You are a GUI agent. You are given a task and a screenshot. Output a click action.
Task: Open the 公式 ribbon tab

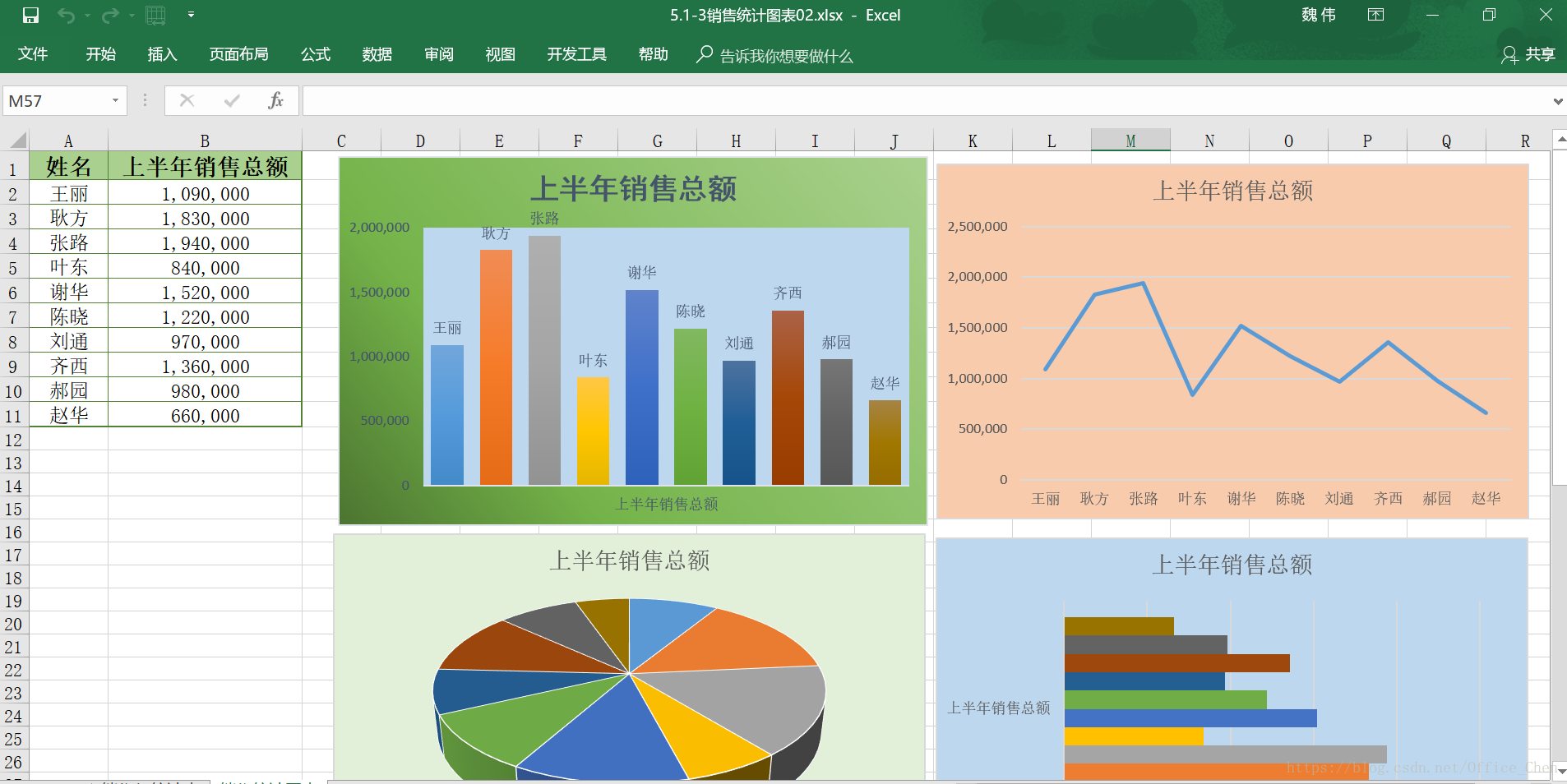[316, 54]
